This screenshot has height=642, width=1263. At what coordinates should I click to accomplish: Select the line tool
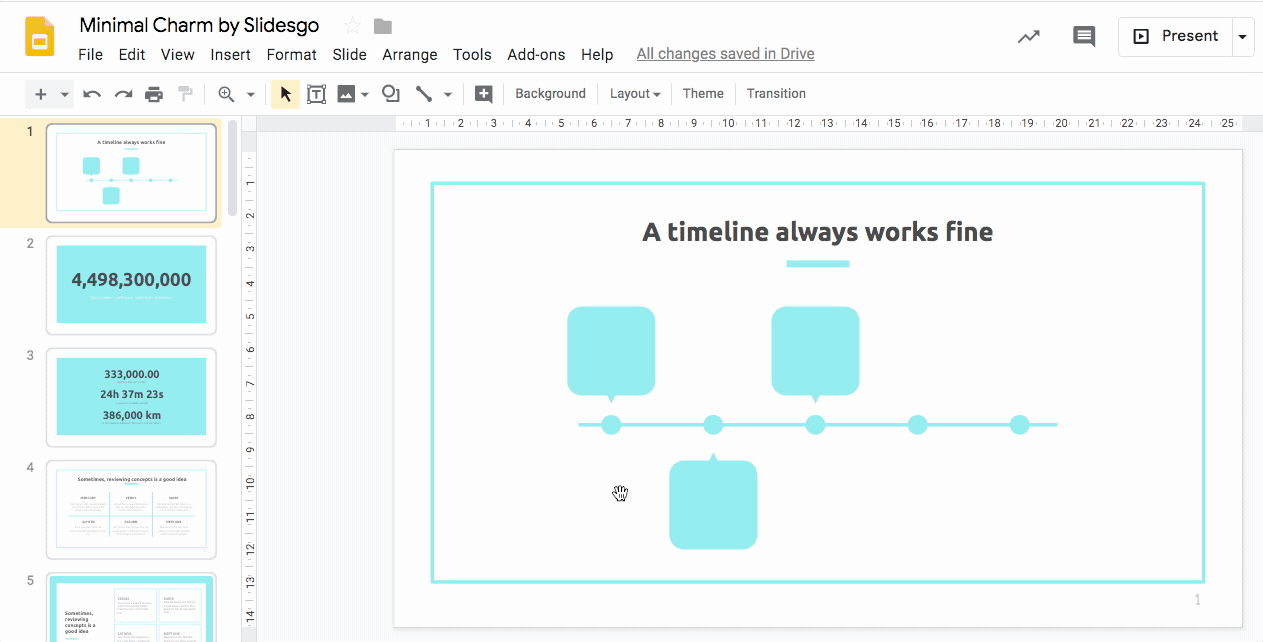424,94
